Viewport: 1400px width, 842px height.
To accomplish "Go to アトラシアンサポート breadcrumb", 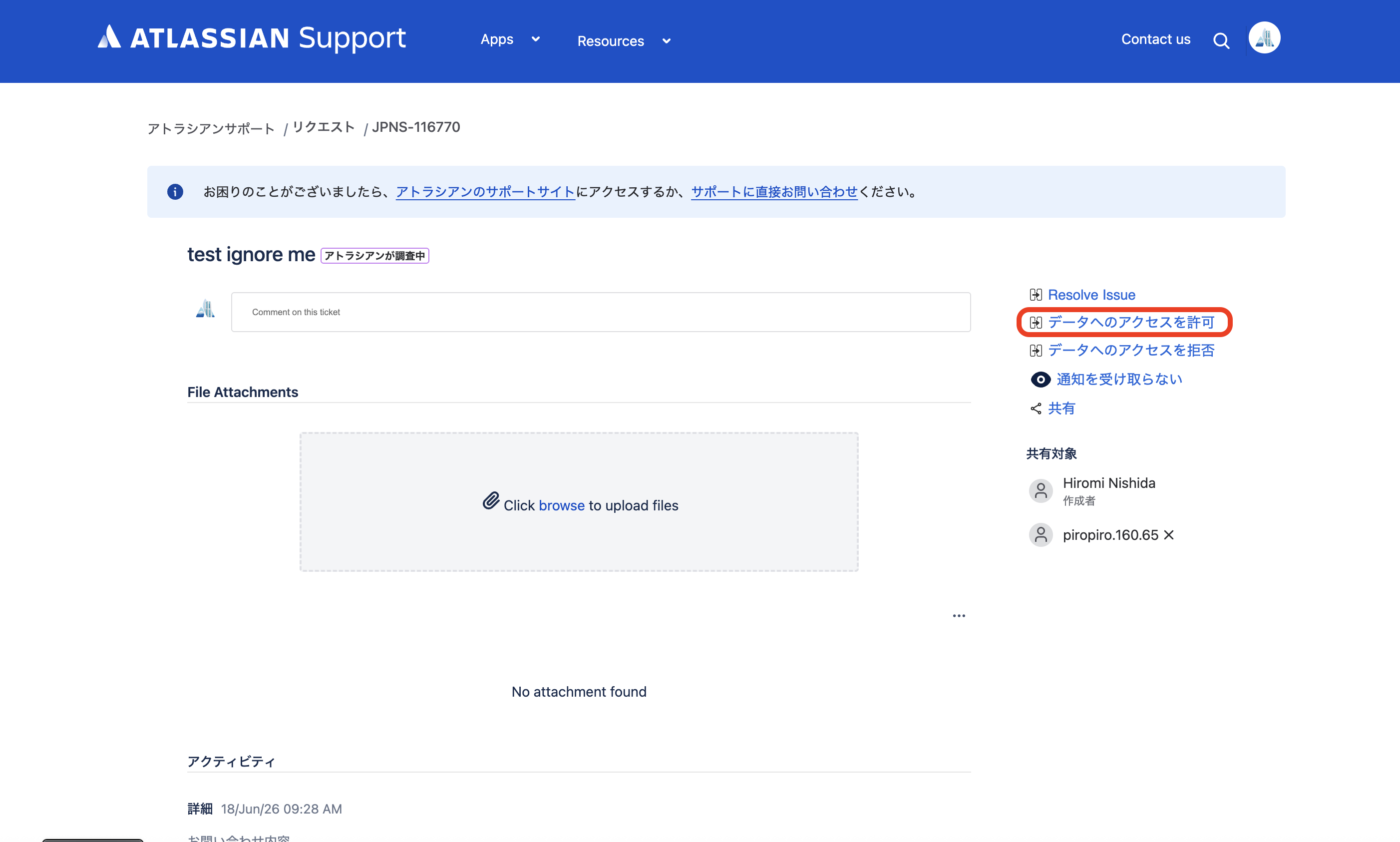I will pyautogui.click(x=211, y=128).
